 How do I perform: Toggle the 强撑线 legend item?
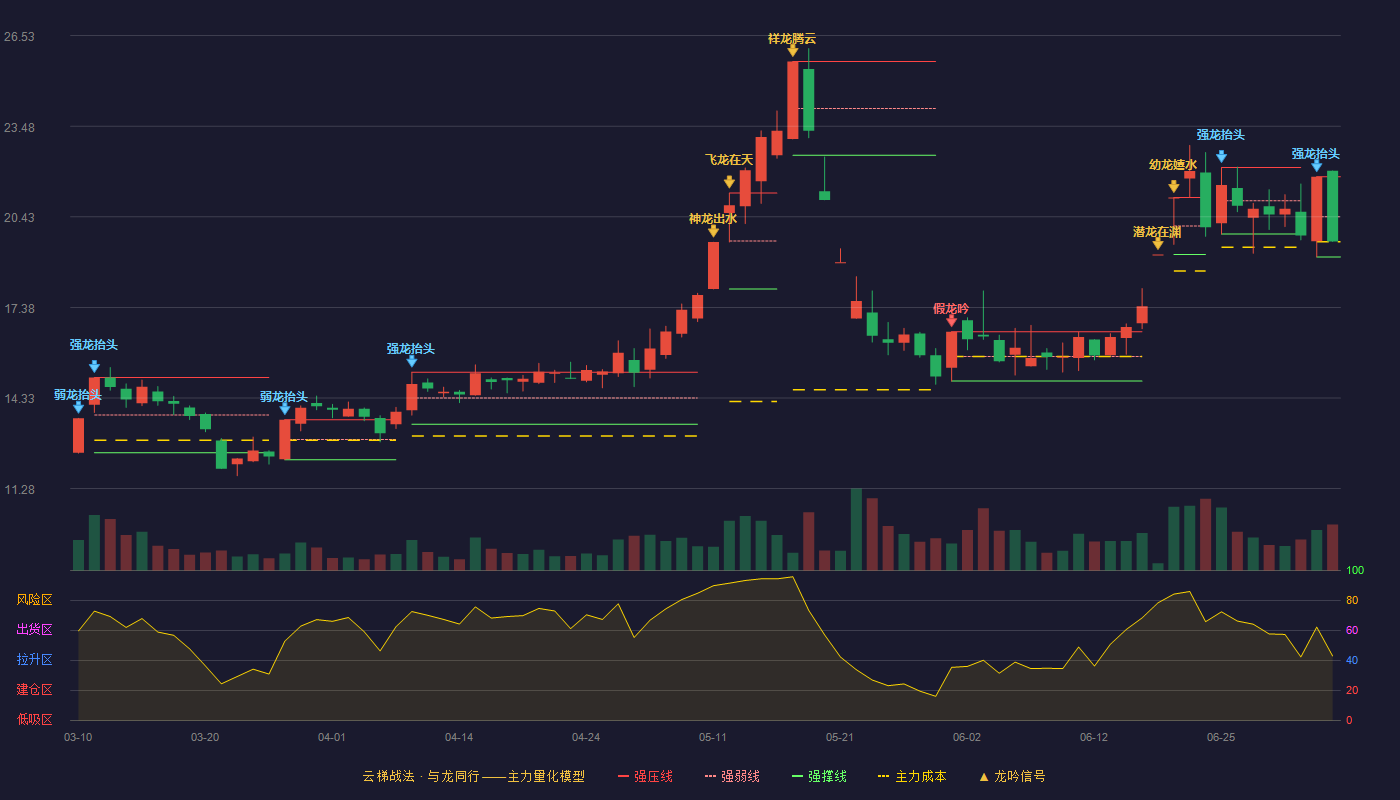pos(819,776)
